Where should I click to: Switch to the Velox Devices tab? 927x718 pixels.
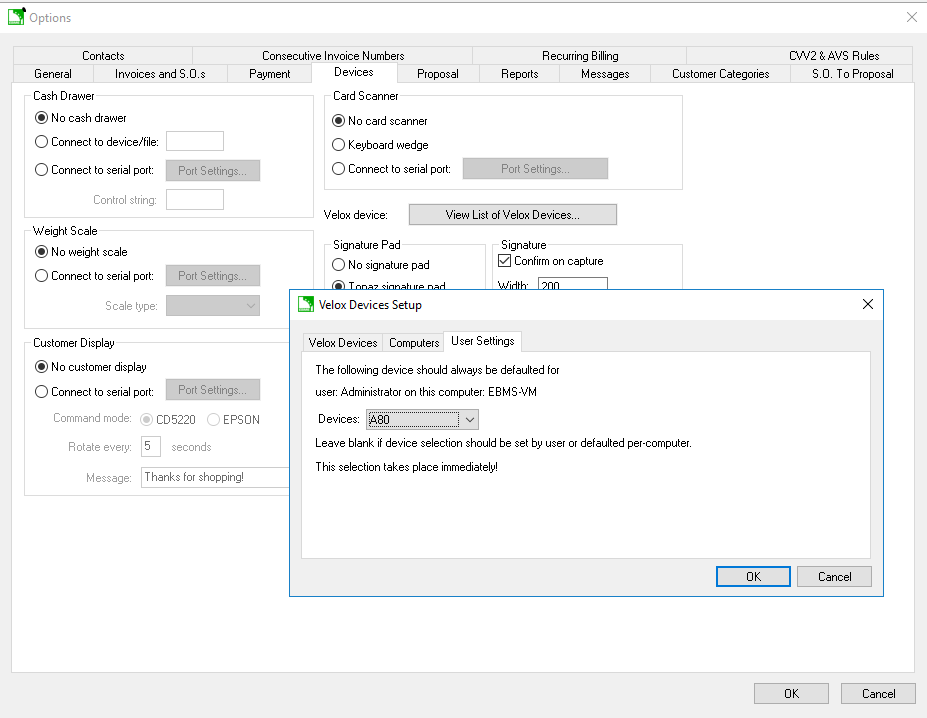coord(343,342)
